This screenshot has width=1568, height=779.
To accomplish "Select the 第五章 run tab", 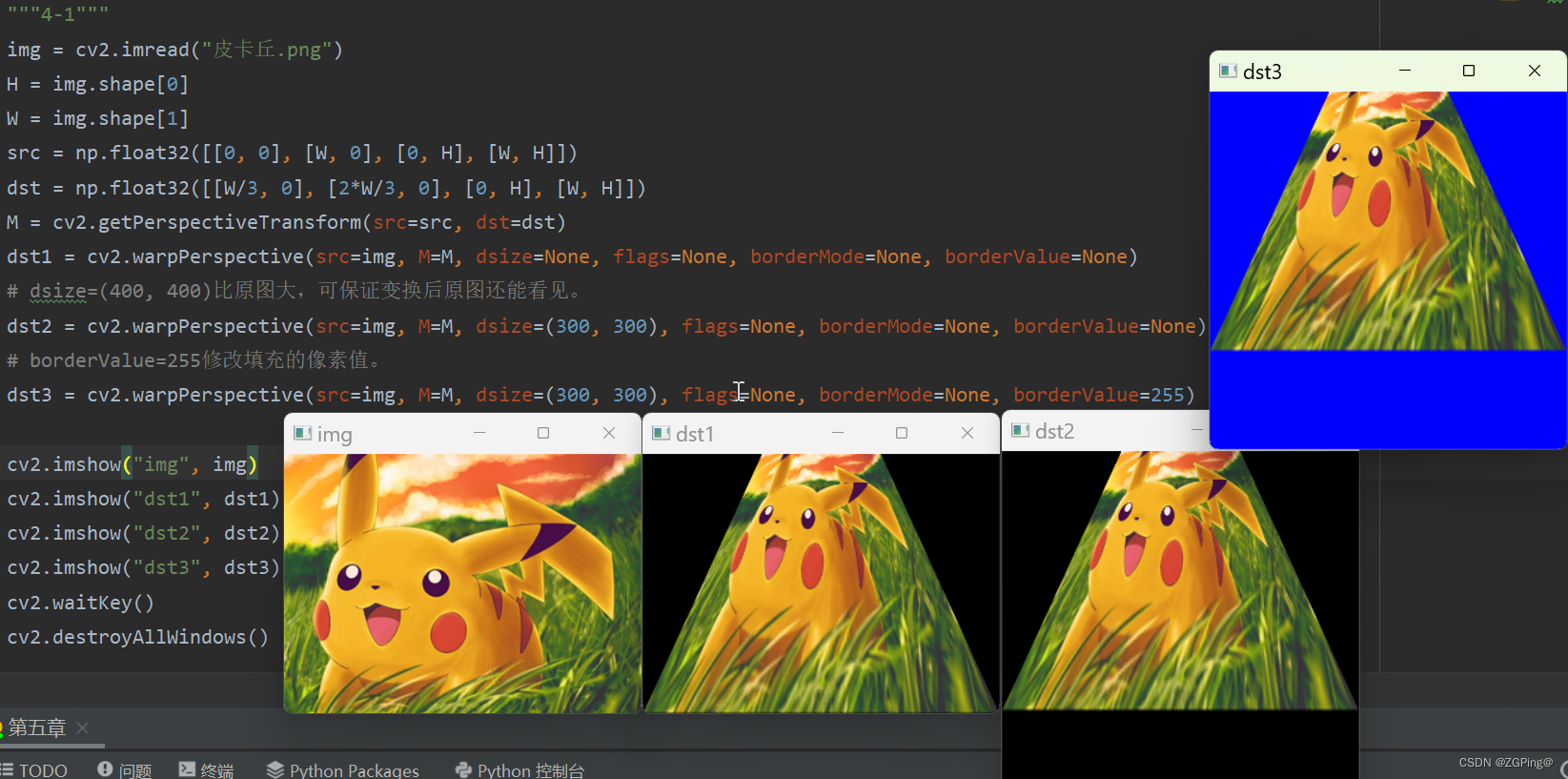I will point(36,728).
